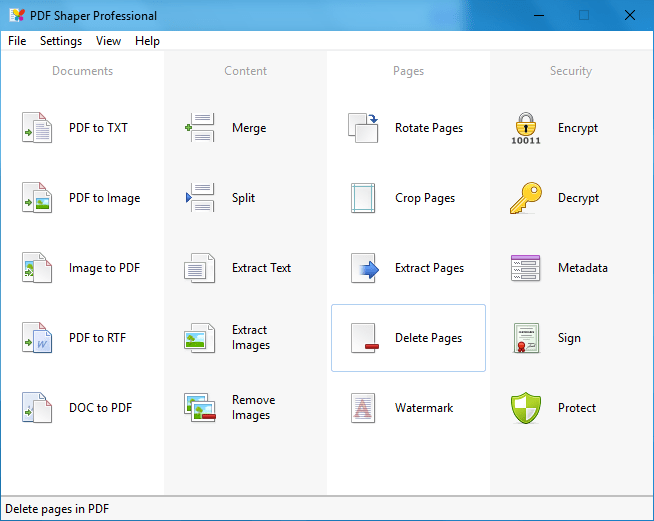Screen dimensions: 654x521
Task: Click the Crop Pages icon
Action: coord(363,198)
